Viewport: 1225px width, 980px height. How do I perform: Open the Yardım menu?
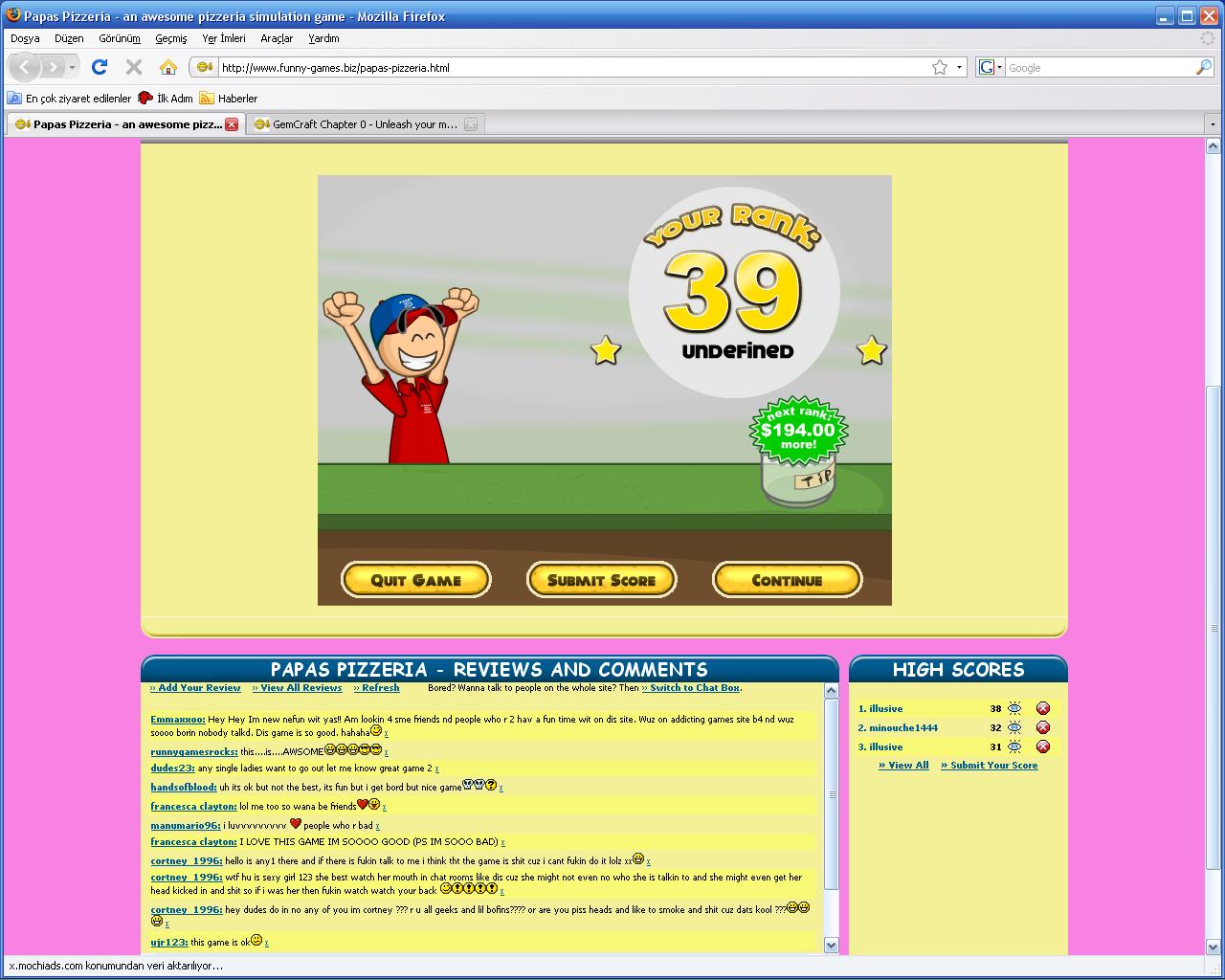[x=323, y=38]
